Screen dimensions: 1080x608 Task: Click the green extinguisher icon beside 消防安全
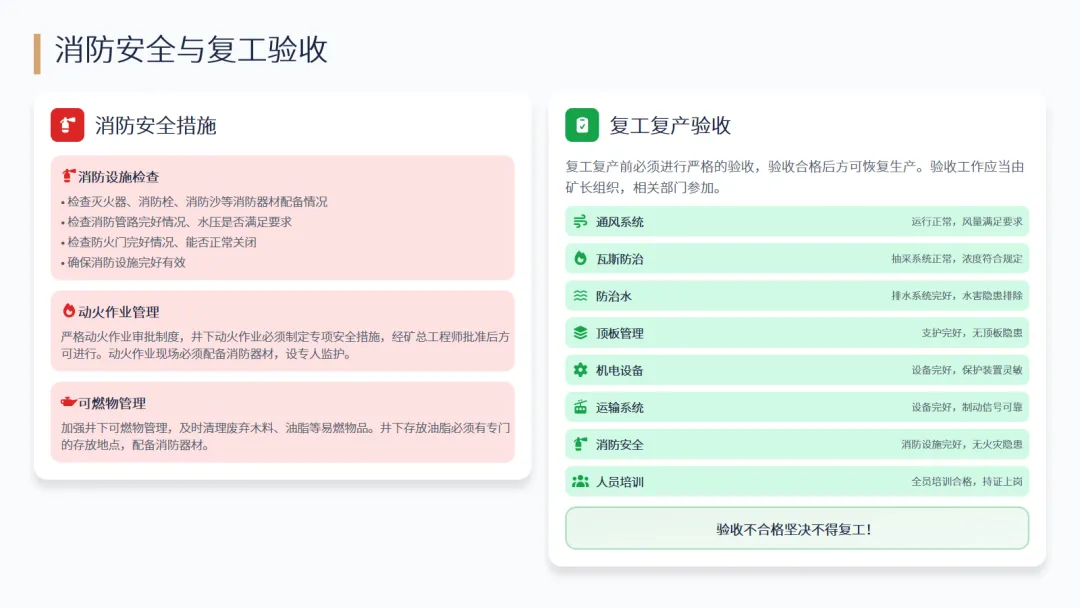580,444
